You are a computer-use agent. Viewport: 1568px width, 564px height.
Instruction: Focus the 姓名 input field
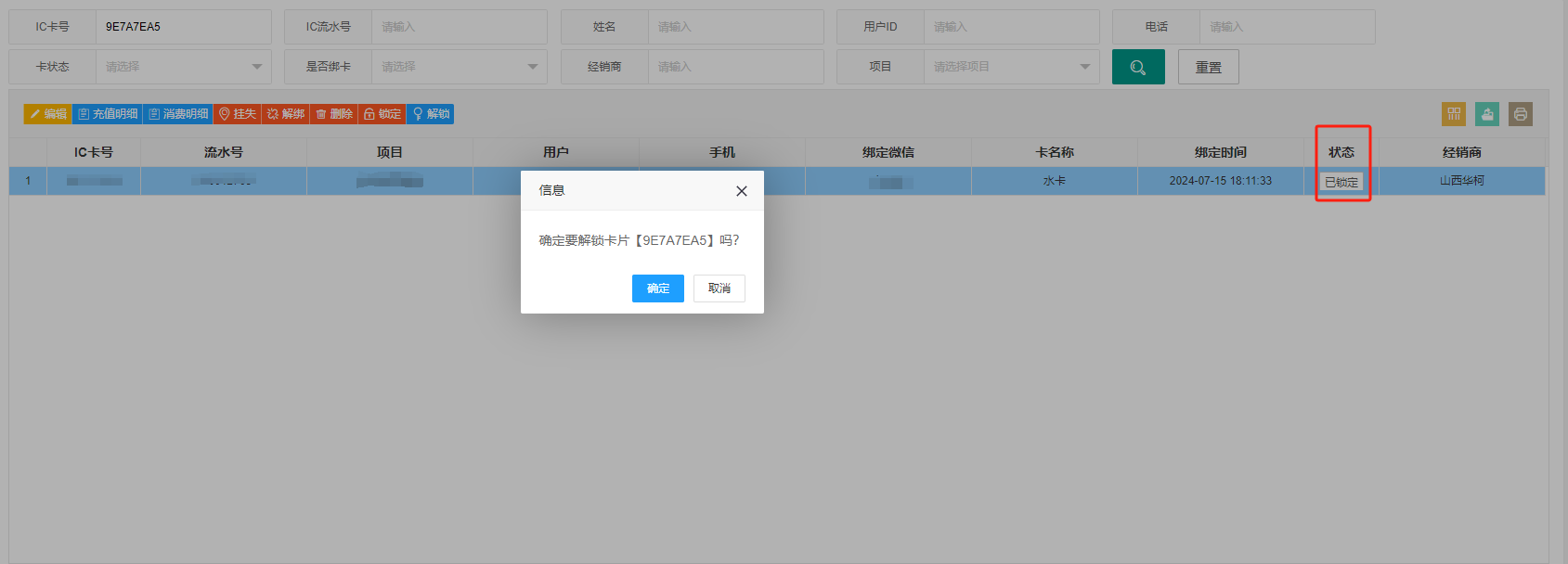736,27
